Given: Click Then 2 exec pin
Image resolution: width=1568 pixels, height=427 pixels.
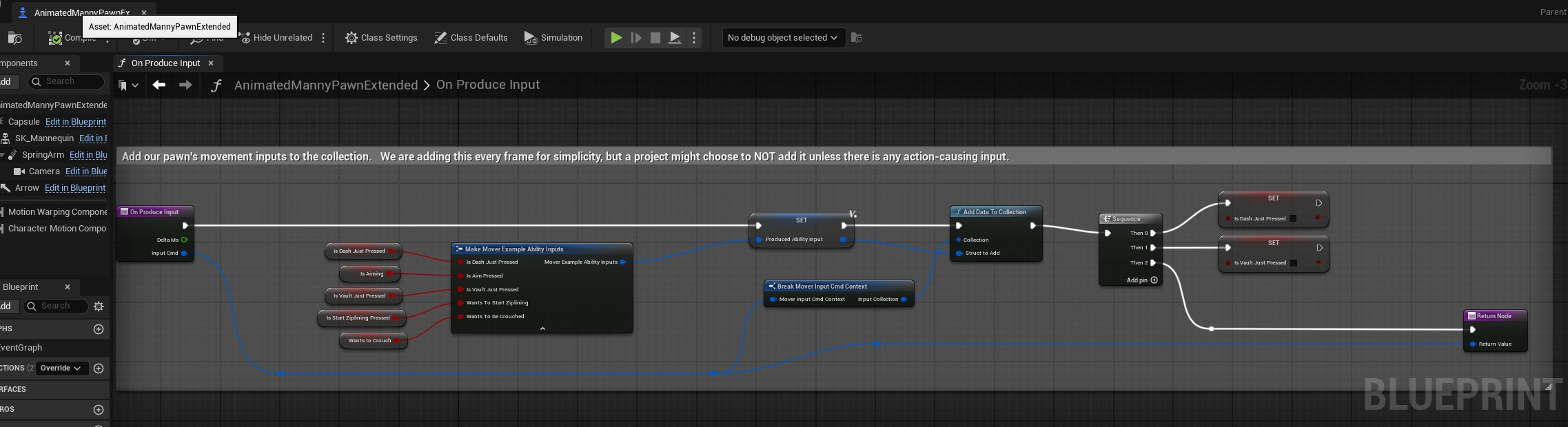Looking at the screenshot, I should pyautogui.click(x=1153, y=263).
